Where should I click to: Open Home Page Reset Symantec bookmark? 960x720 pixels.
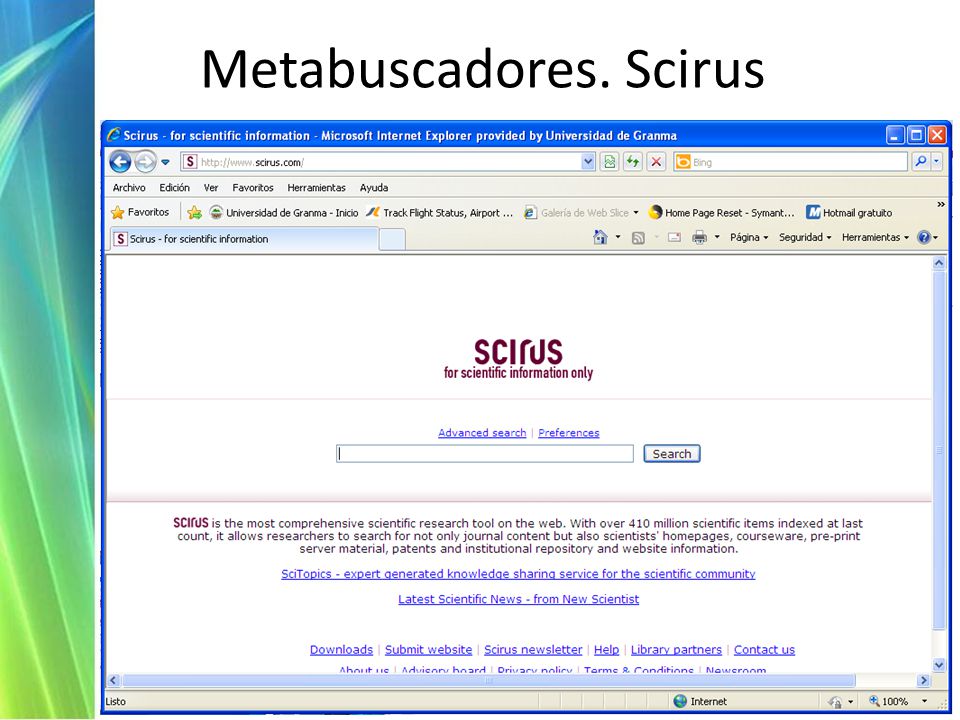(721, 212)
